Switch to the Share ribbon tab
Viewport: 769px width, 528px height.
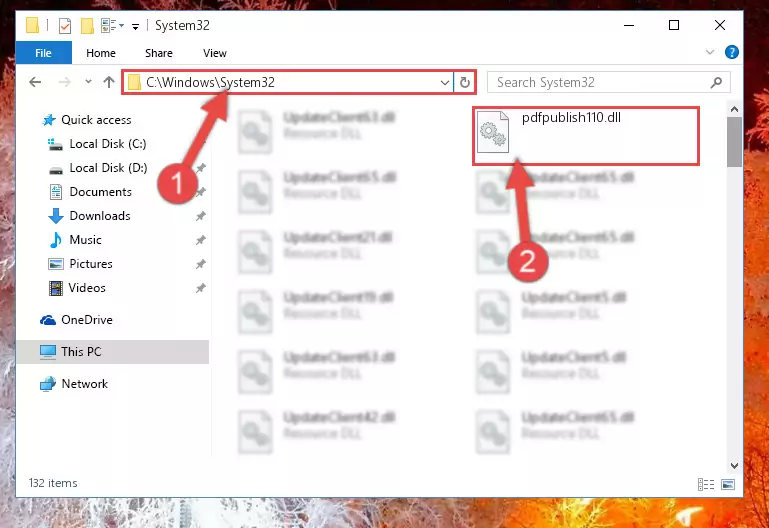[159, 53]
